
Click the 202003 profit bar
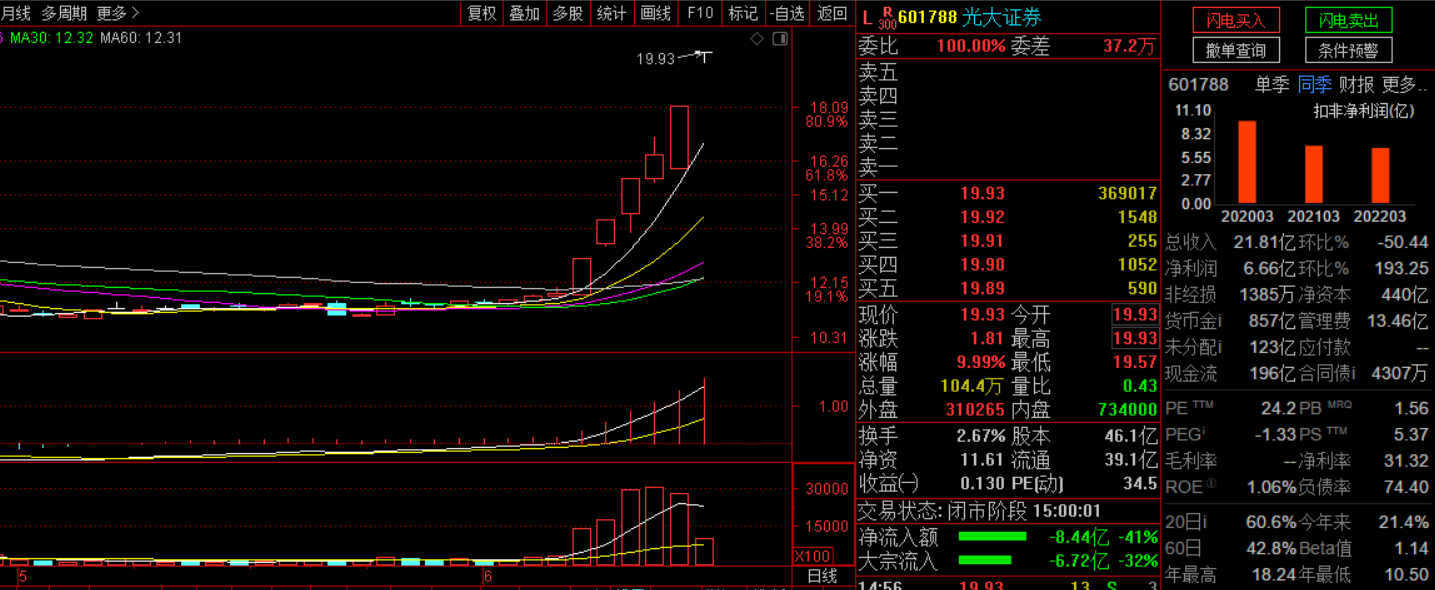click(x=1247, y=162)
